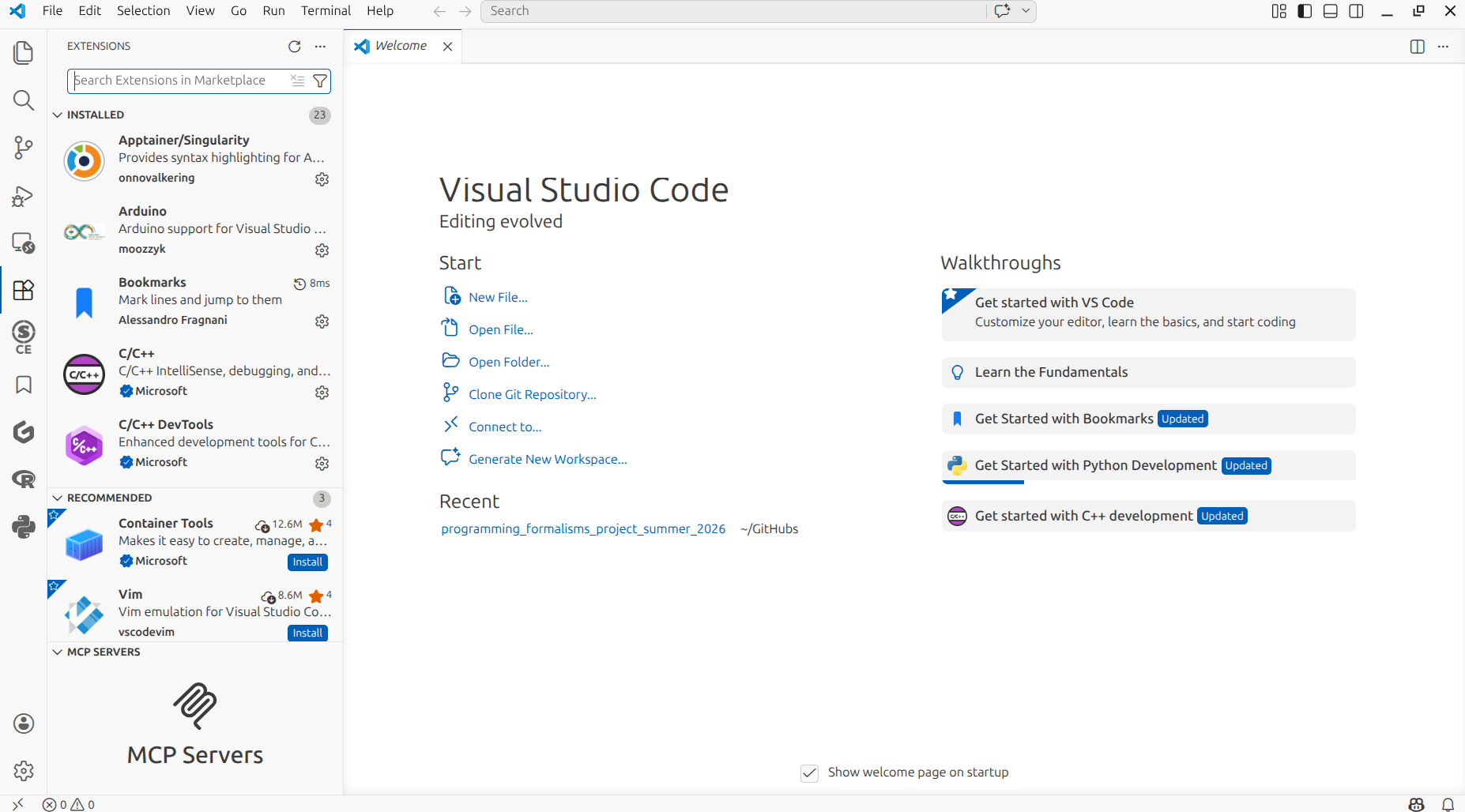Image resolution: width=1465 pixels, height=812 pixels.
Task: Select the Welcome tab
Action: [401, 46]
